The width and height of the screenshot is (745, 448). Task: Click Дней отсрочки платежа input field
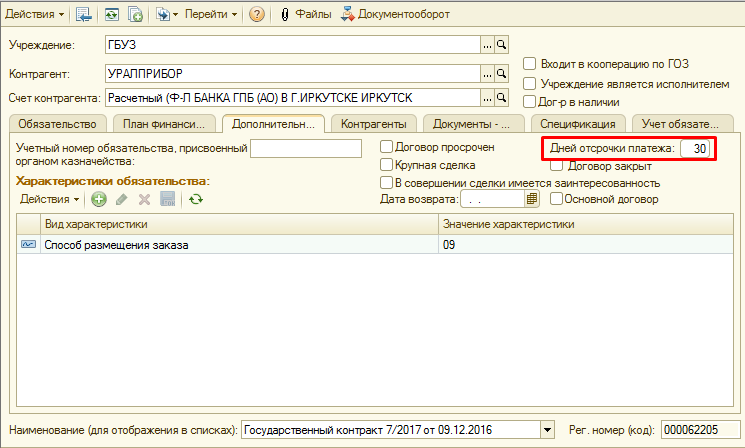[x=695, y=148]
